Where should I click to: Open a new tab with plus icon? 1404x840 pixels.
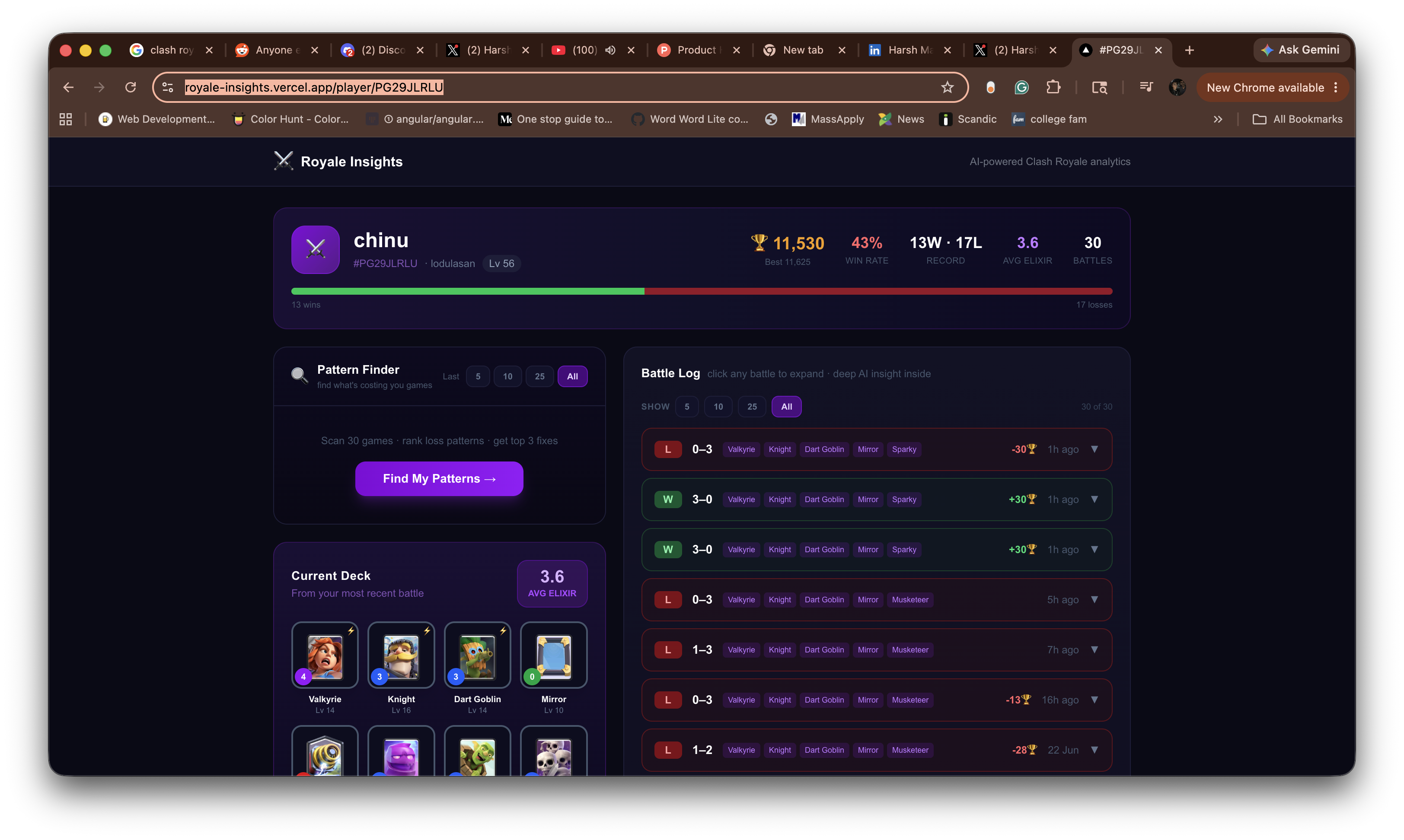[1190, 50]
